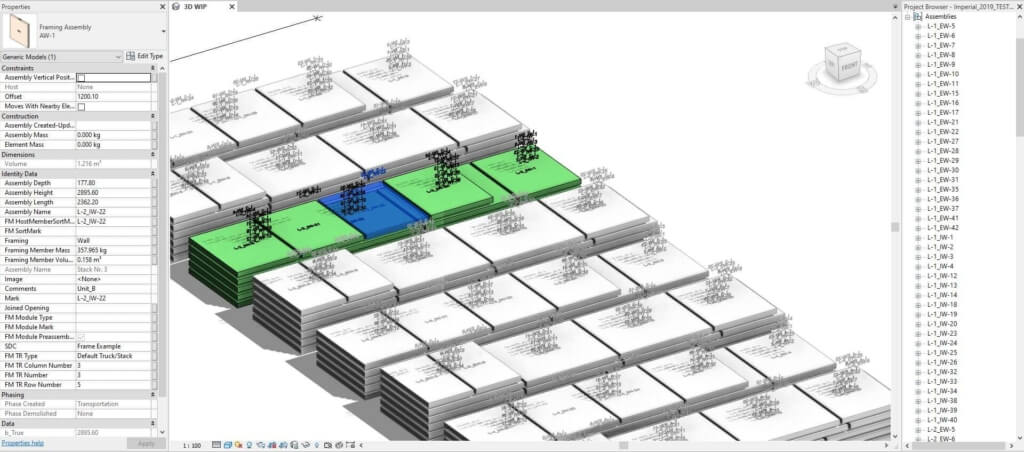This screenshot has width=1024, height=452.
Task: Open the Generic Models (1) filter dropdown
Action: point(61,57)
